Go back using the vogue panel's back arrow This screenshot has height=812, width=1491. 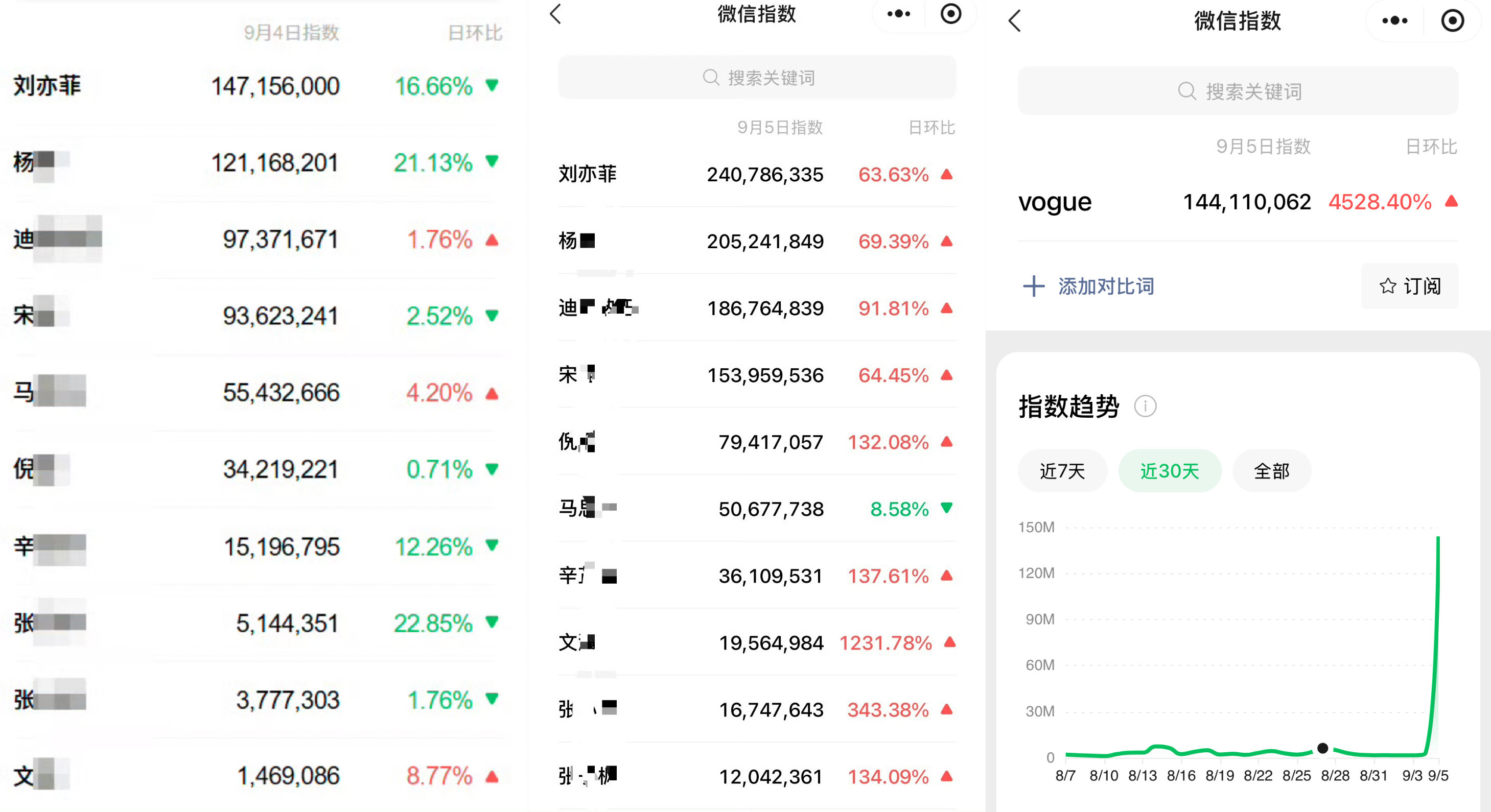pyautogui.click(x=1014, y=21)
